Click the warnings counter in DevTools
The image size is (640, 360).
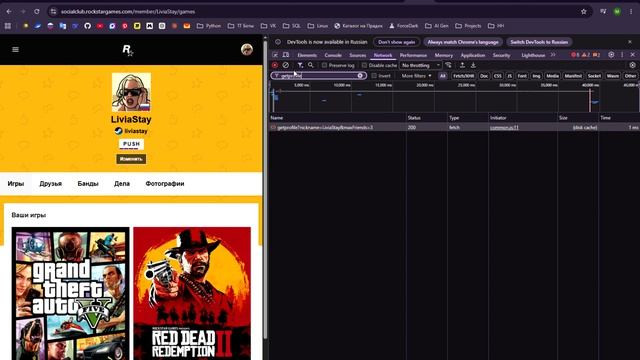(586, 55)
